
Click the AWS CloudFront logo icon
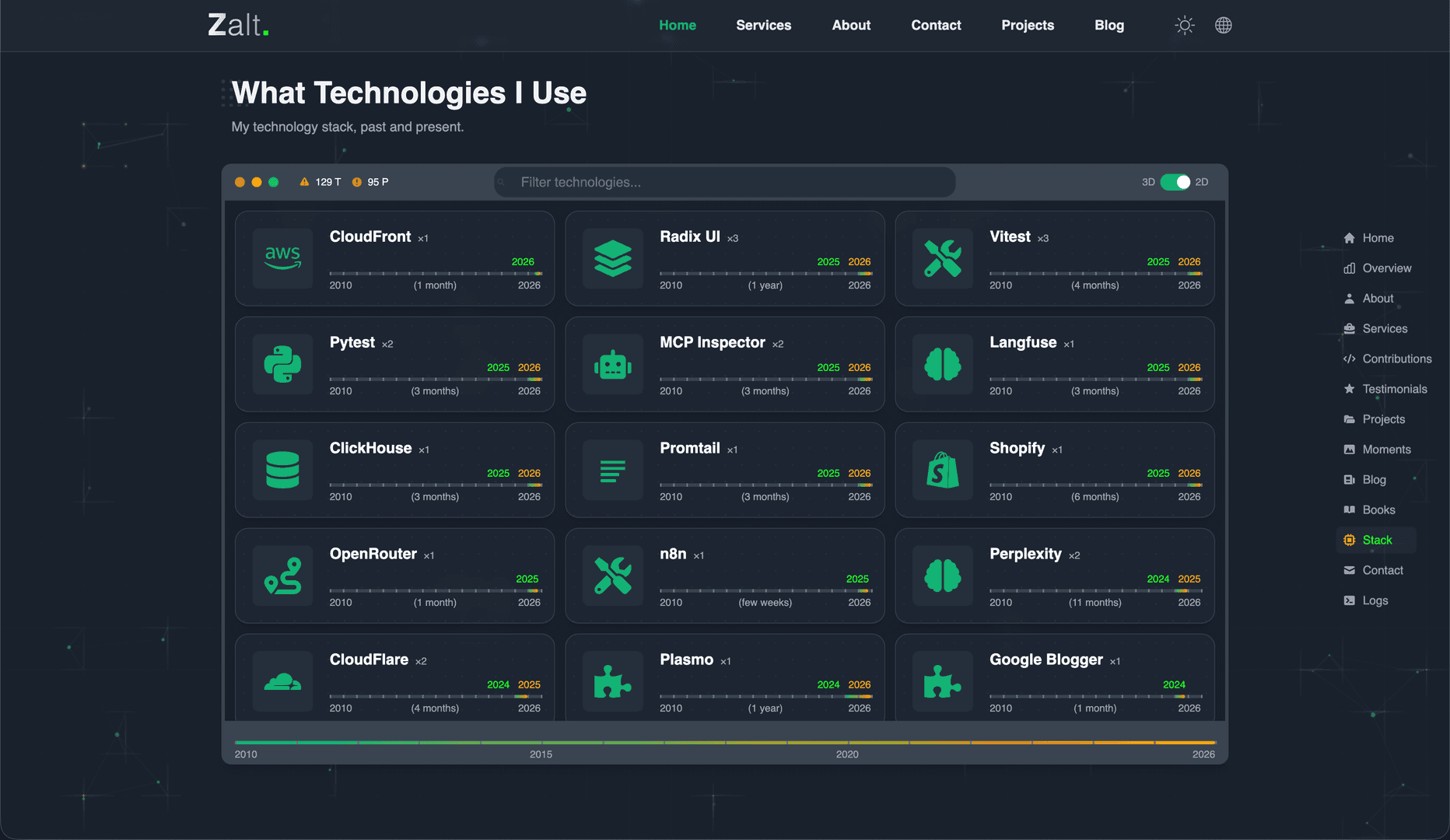tap(282, 258)
